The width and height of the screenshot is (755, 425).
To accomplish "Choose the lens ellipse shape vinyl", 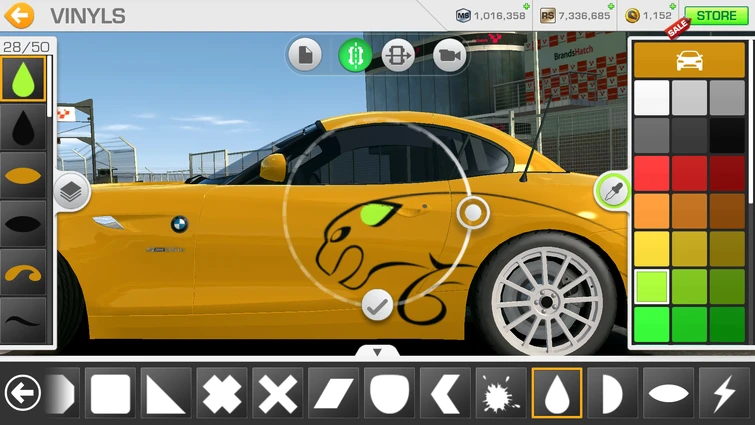I will [669, 393].
